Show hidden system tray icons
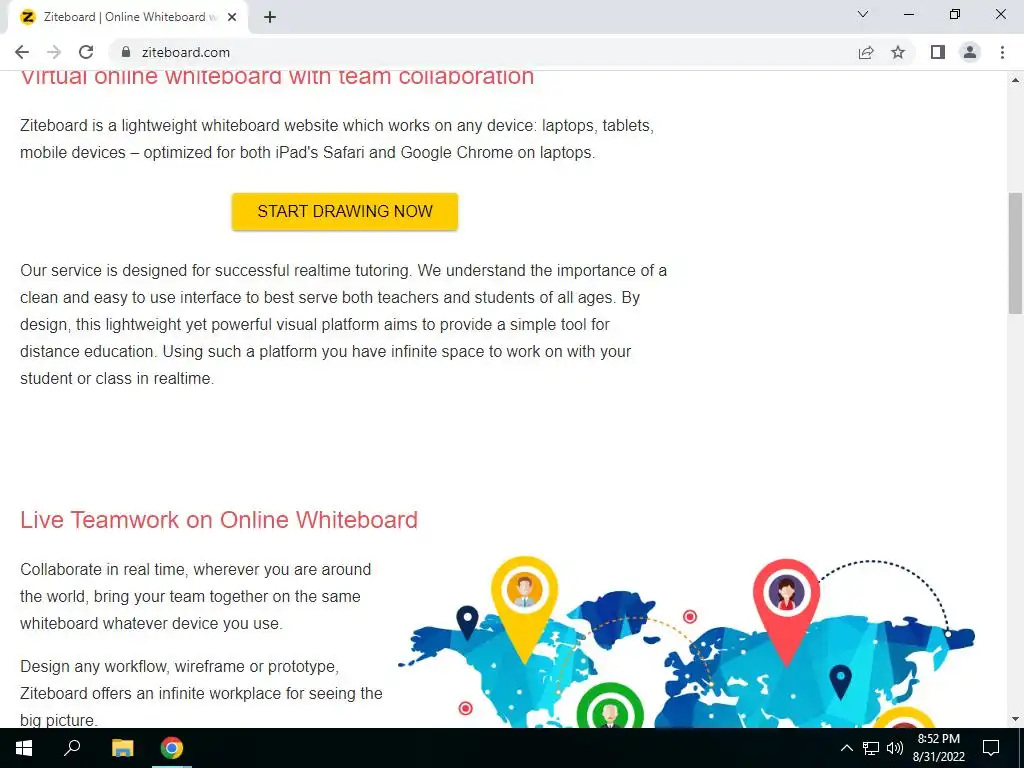1024x768 pixels. 846,748
